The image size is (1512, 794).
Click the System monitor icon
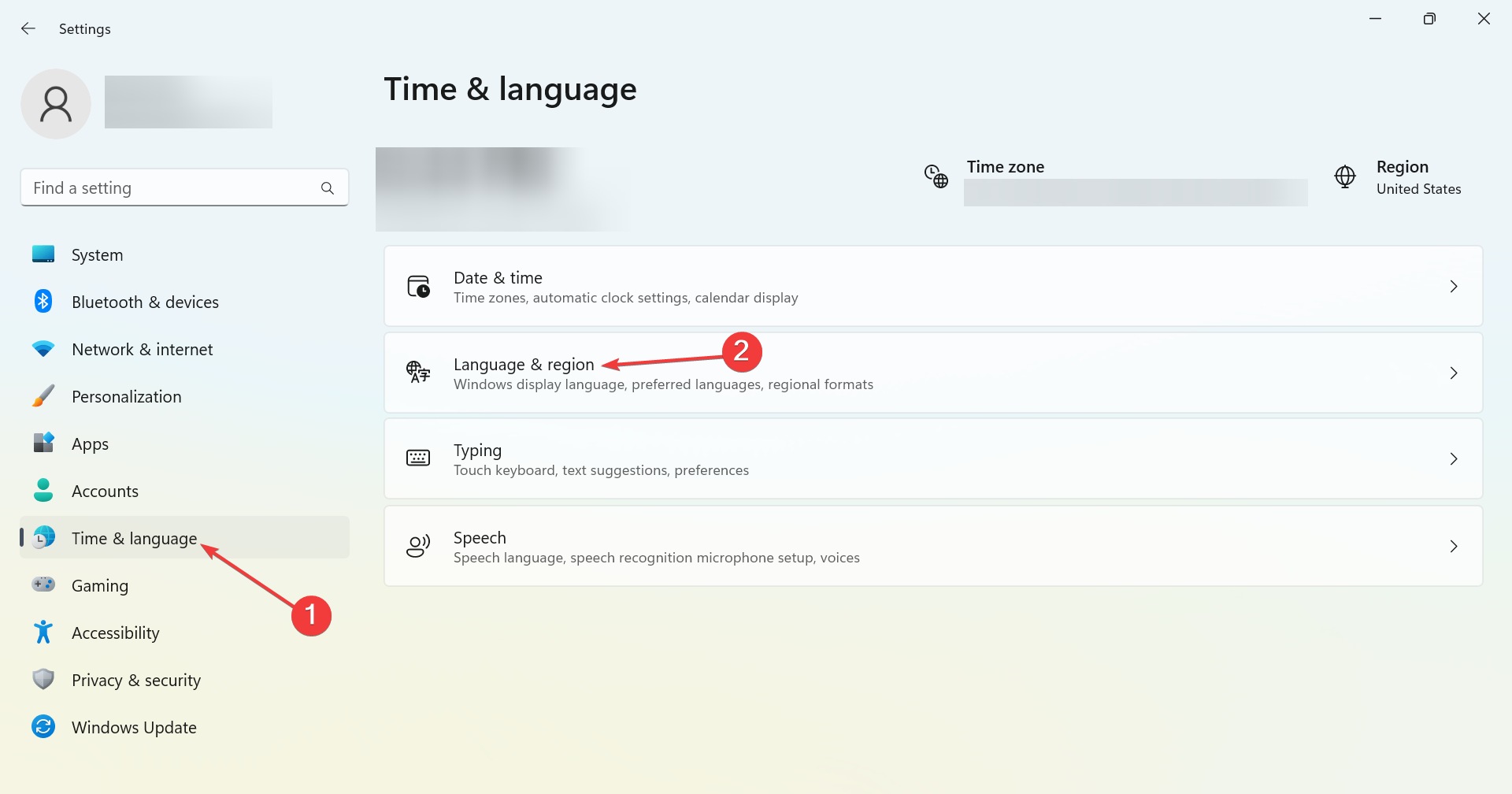(x=43, y=254)
